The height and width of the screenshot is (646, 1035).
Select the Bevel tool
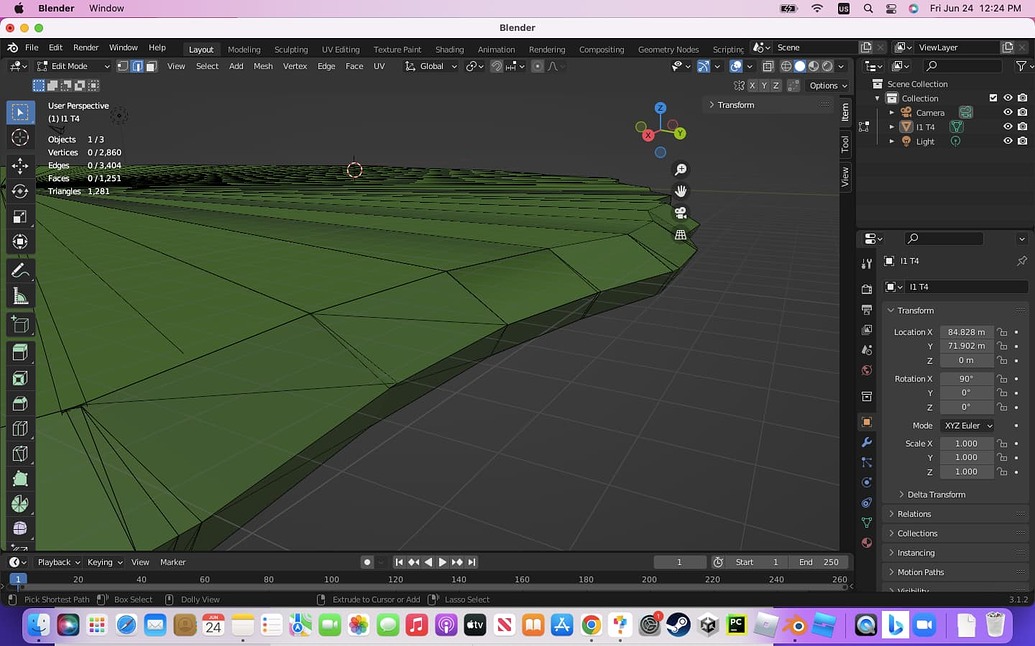tap(20, 403)
